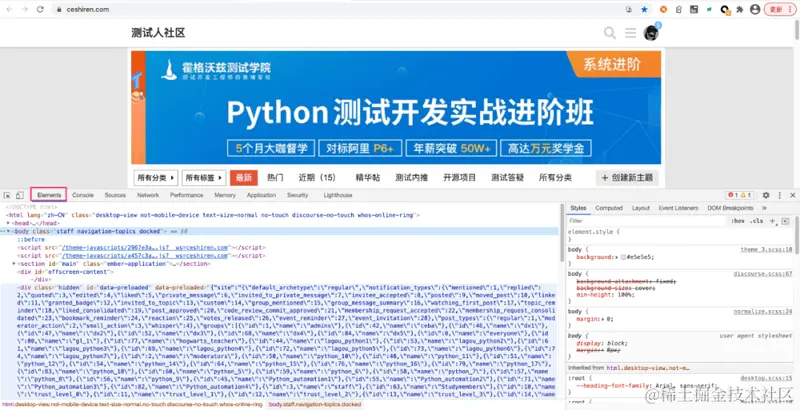The height and width of the screenshot is (410, 800).
Task: Open DevTools settings gear
Action: (x=766, y=195)
